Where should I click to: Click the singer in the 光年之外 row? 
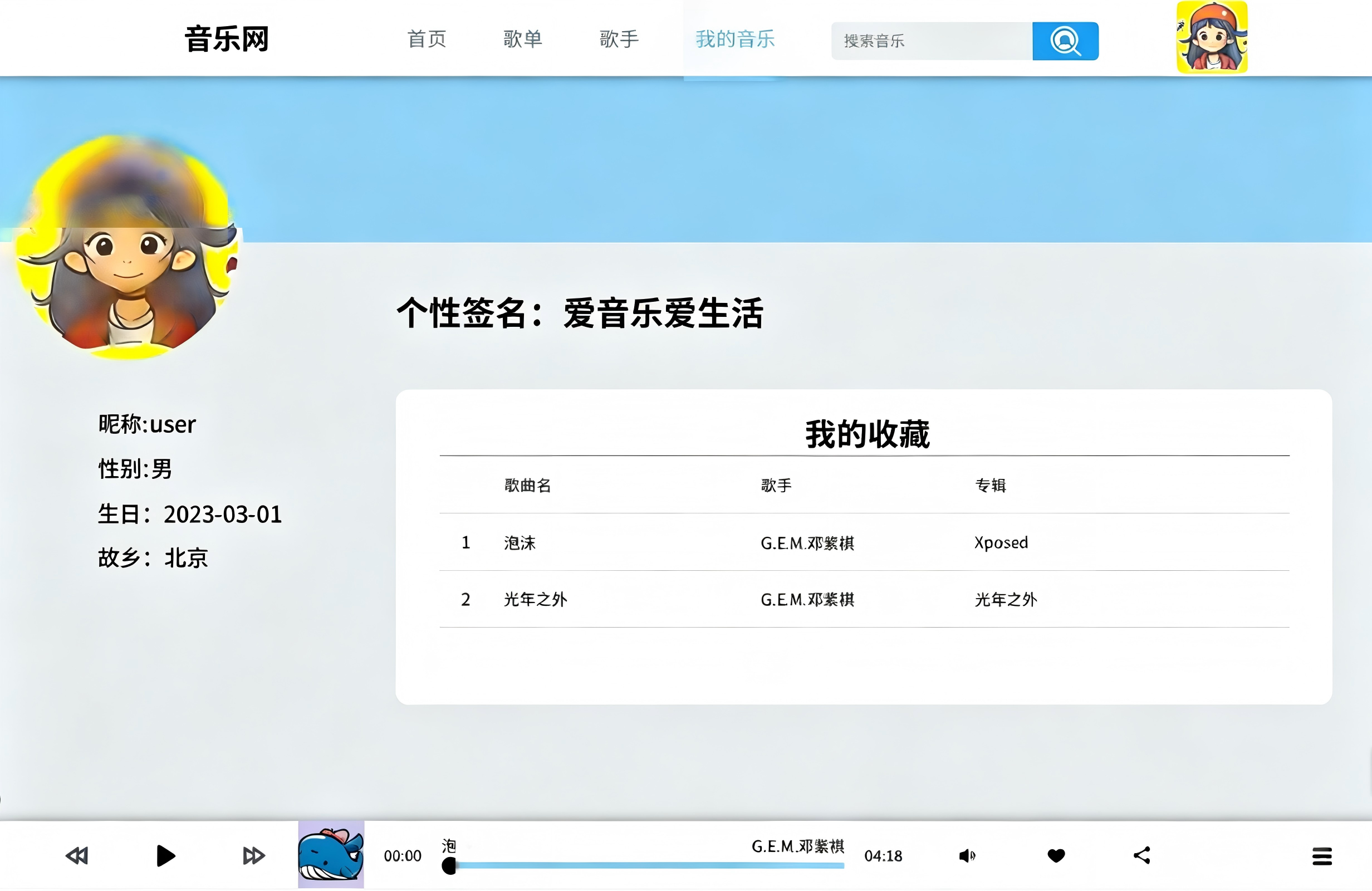[x=807, y=600]
